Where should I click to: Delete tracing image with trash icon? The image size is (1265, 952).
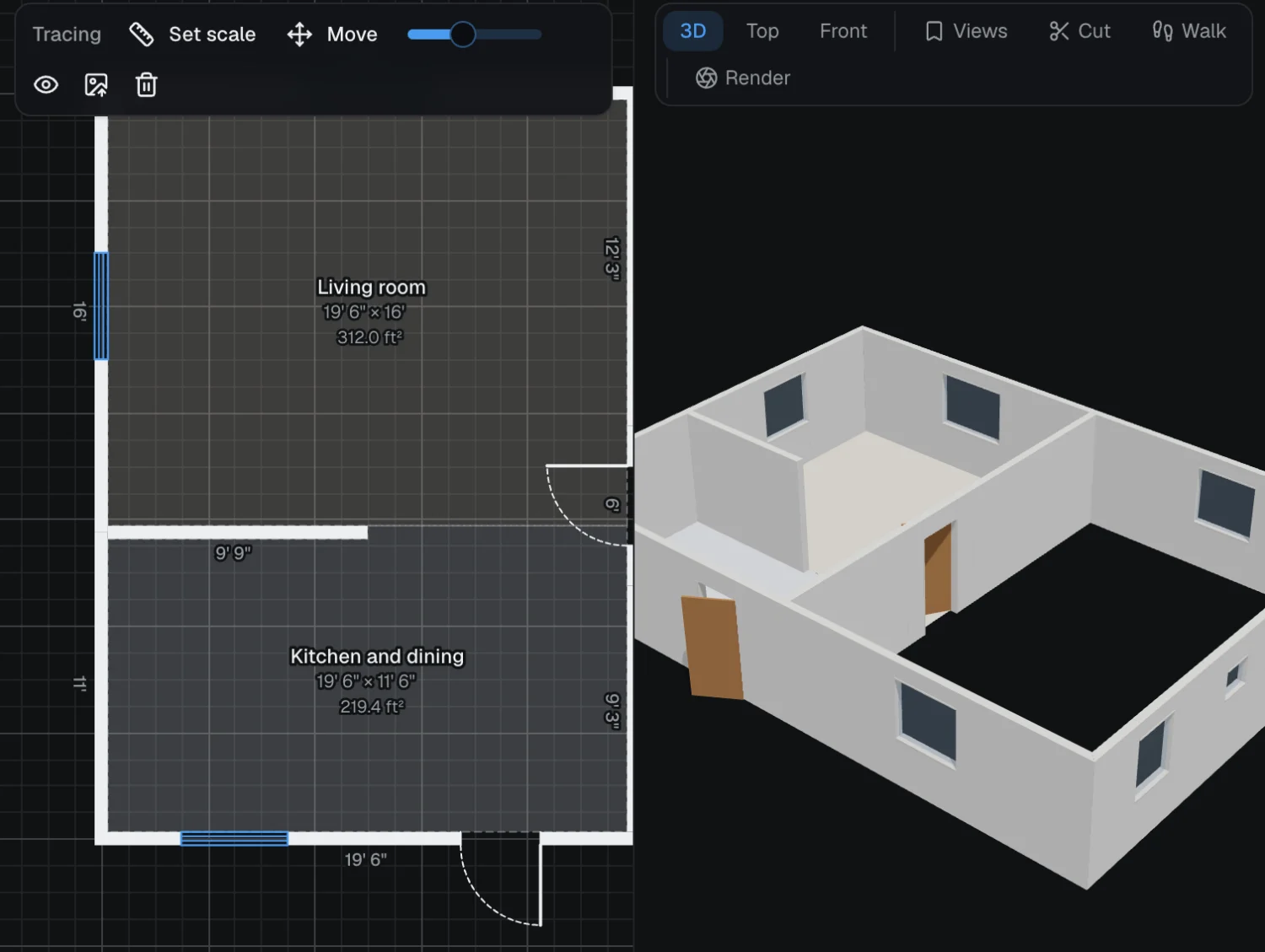point(146,84)
